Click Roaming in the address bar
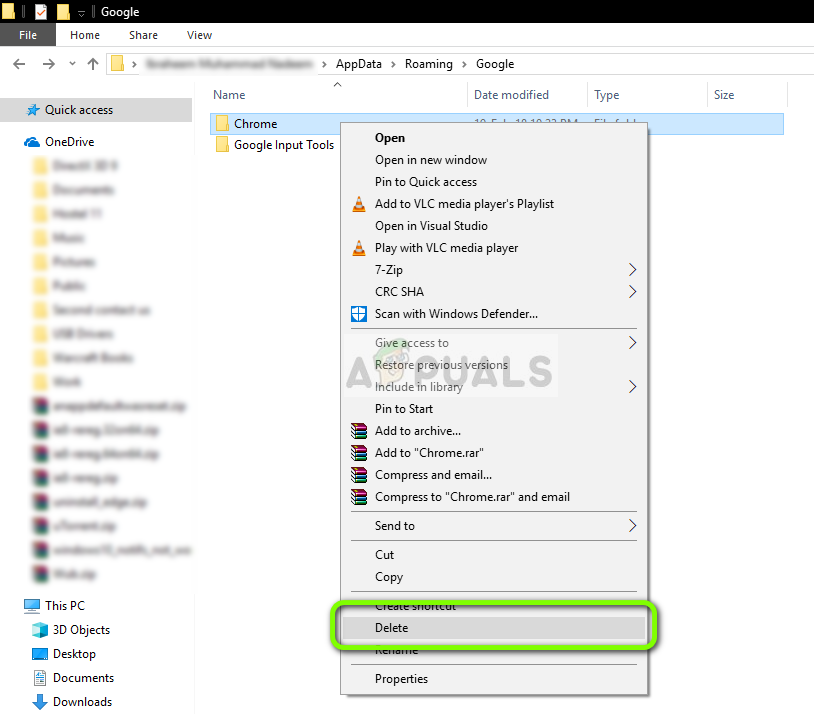Screen dimensions: 814x714 429,64
